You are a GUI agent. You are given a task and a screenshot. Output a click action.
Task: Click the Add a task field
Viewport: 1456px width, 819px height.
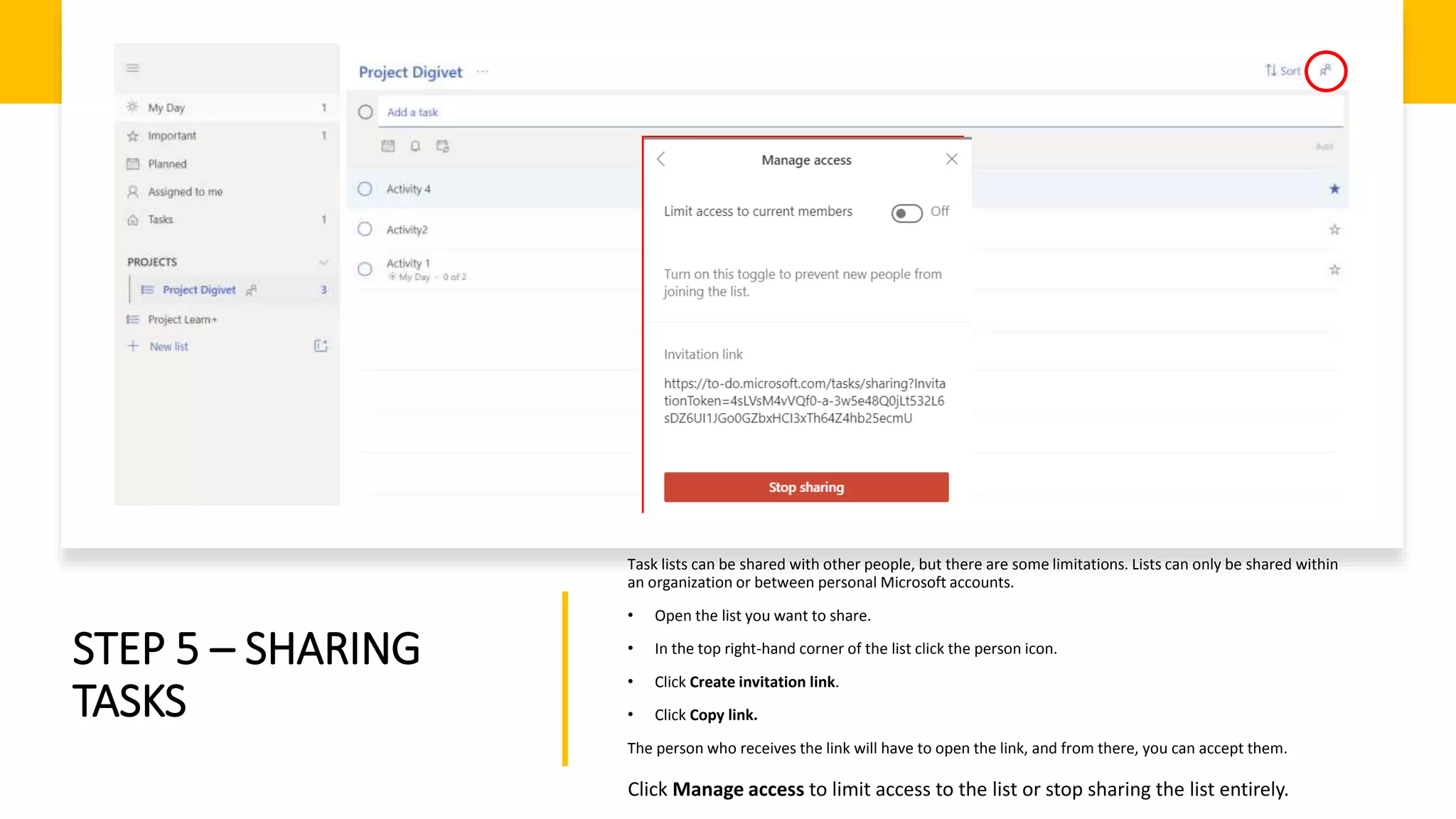pyautogui.click(x=860, y=112)
